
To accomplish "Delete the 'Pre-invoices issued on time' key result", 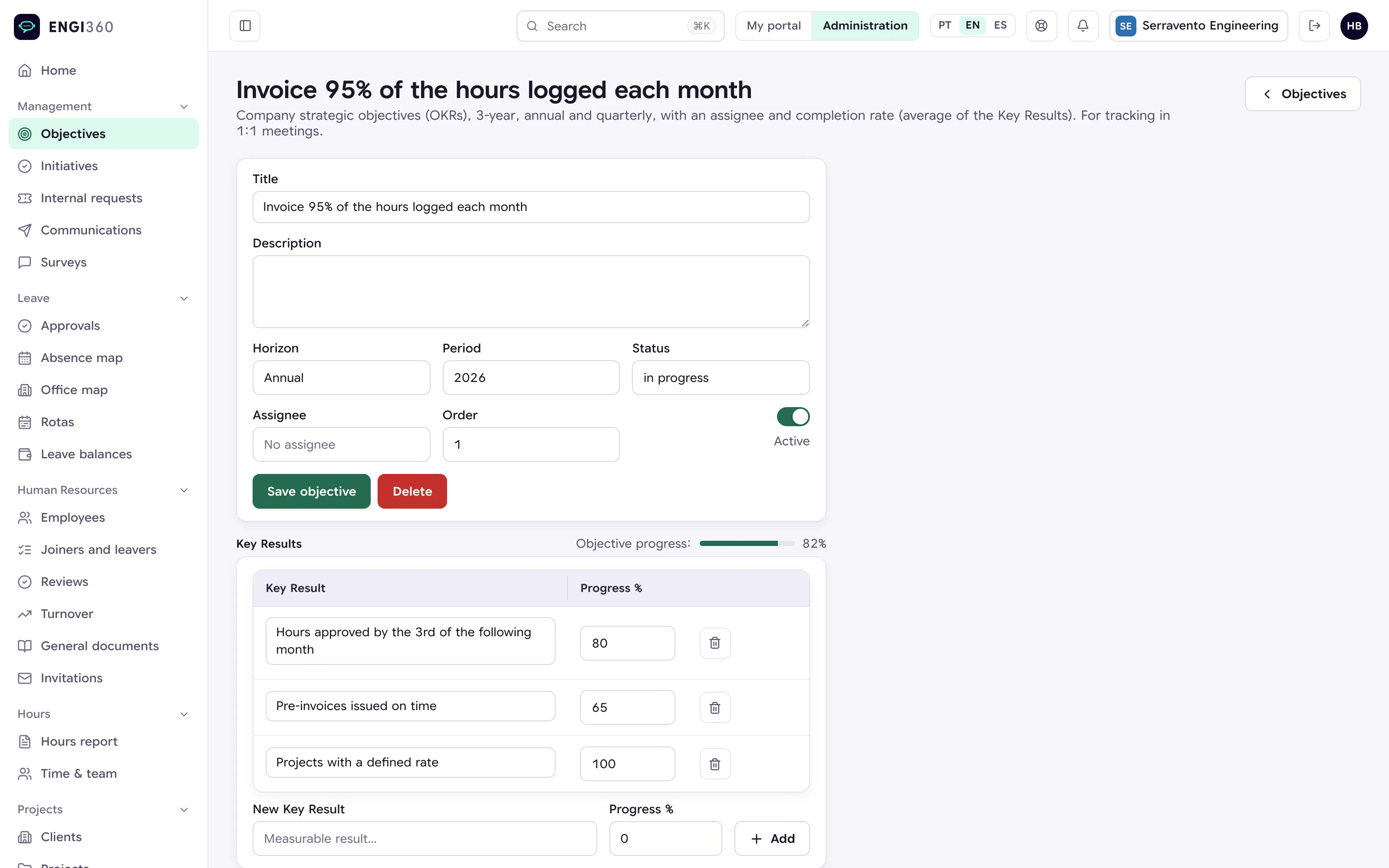I will point(714,707).
